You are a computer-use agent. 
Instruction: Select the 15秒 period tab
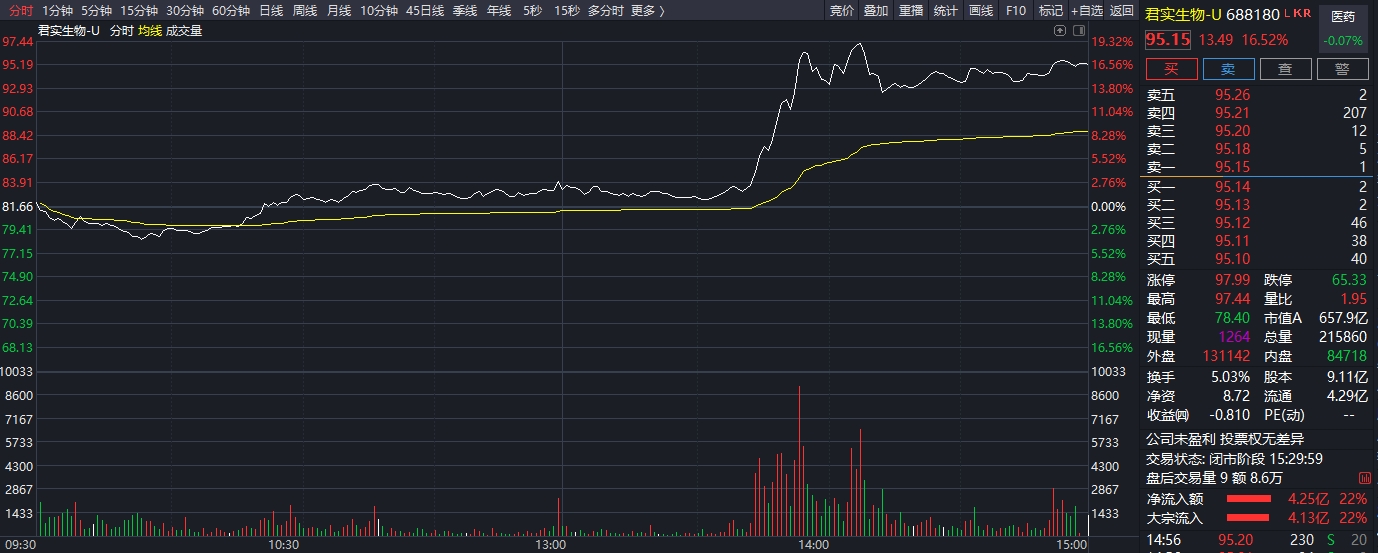[566, 11]
